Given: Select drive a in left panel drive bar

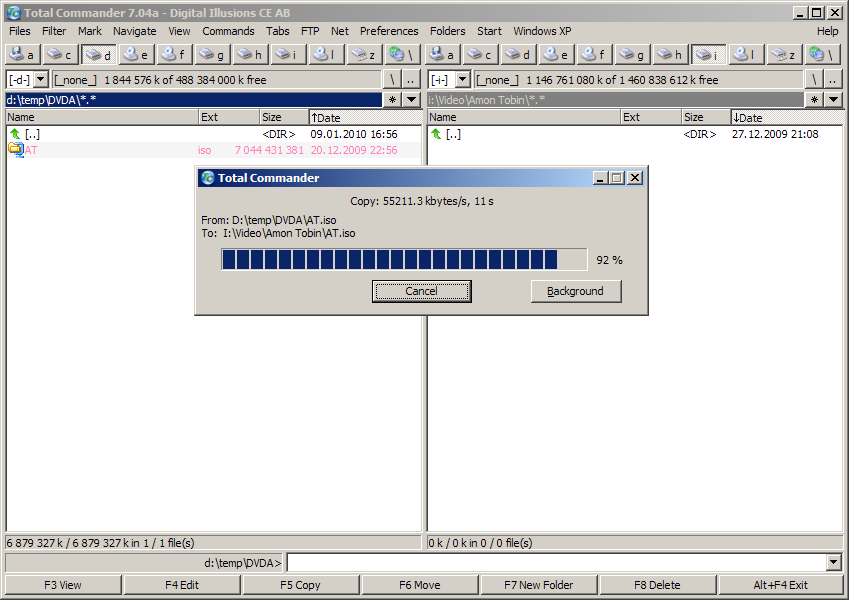Looking at the screenshot, I should (22, 55).
